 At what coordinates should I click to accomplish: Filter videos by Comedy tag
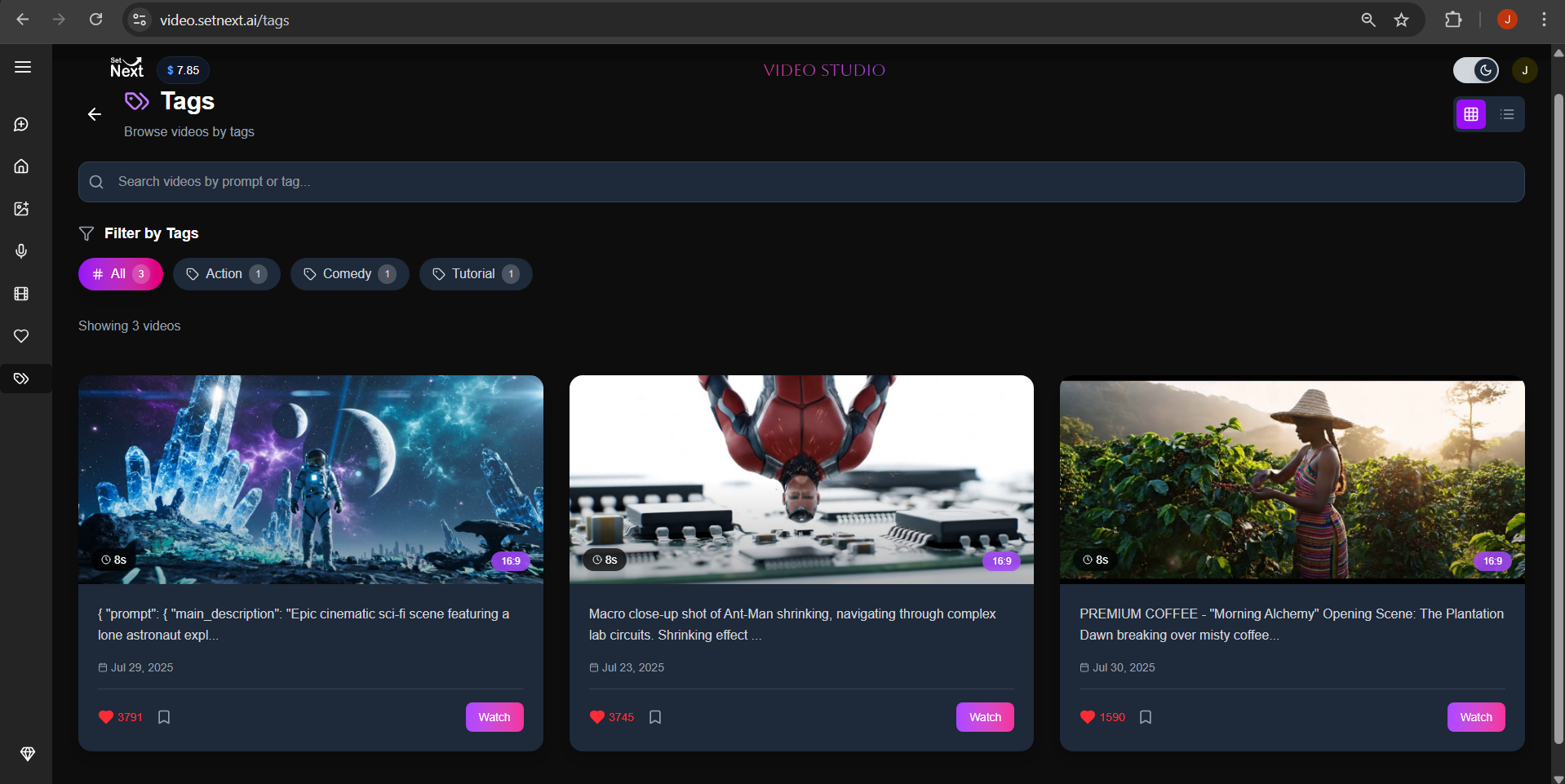[x=349, y=274]
